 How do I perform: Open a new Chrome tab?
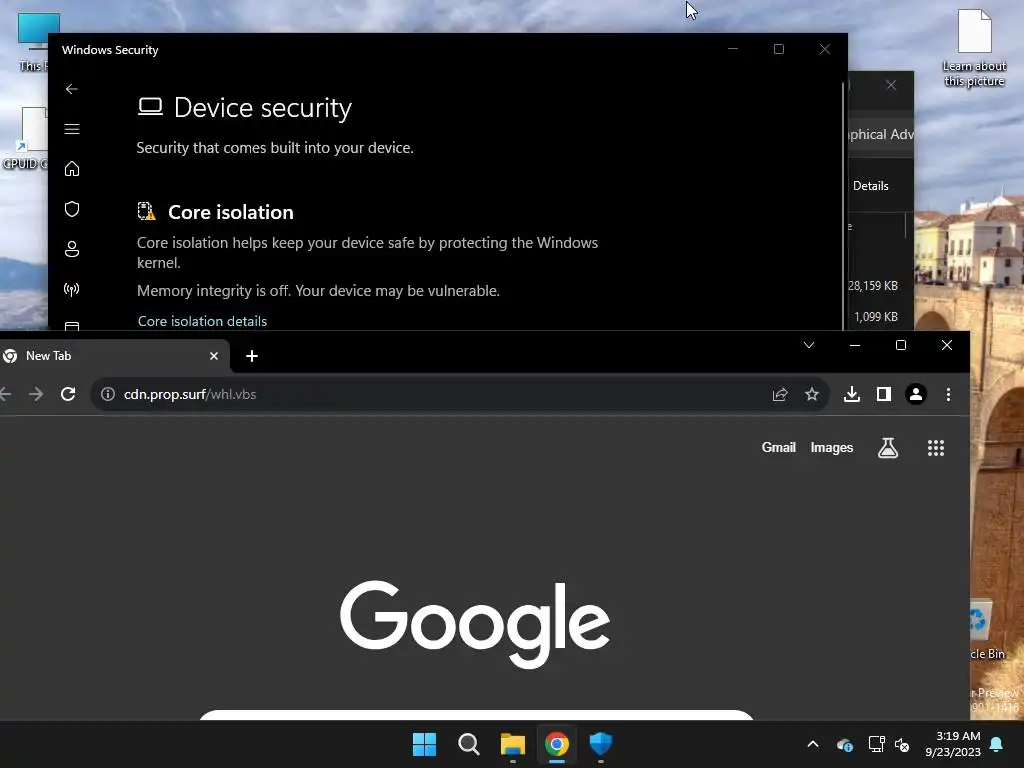252,356
